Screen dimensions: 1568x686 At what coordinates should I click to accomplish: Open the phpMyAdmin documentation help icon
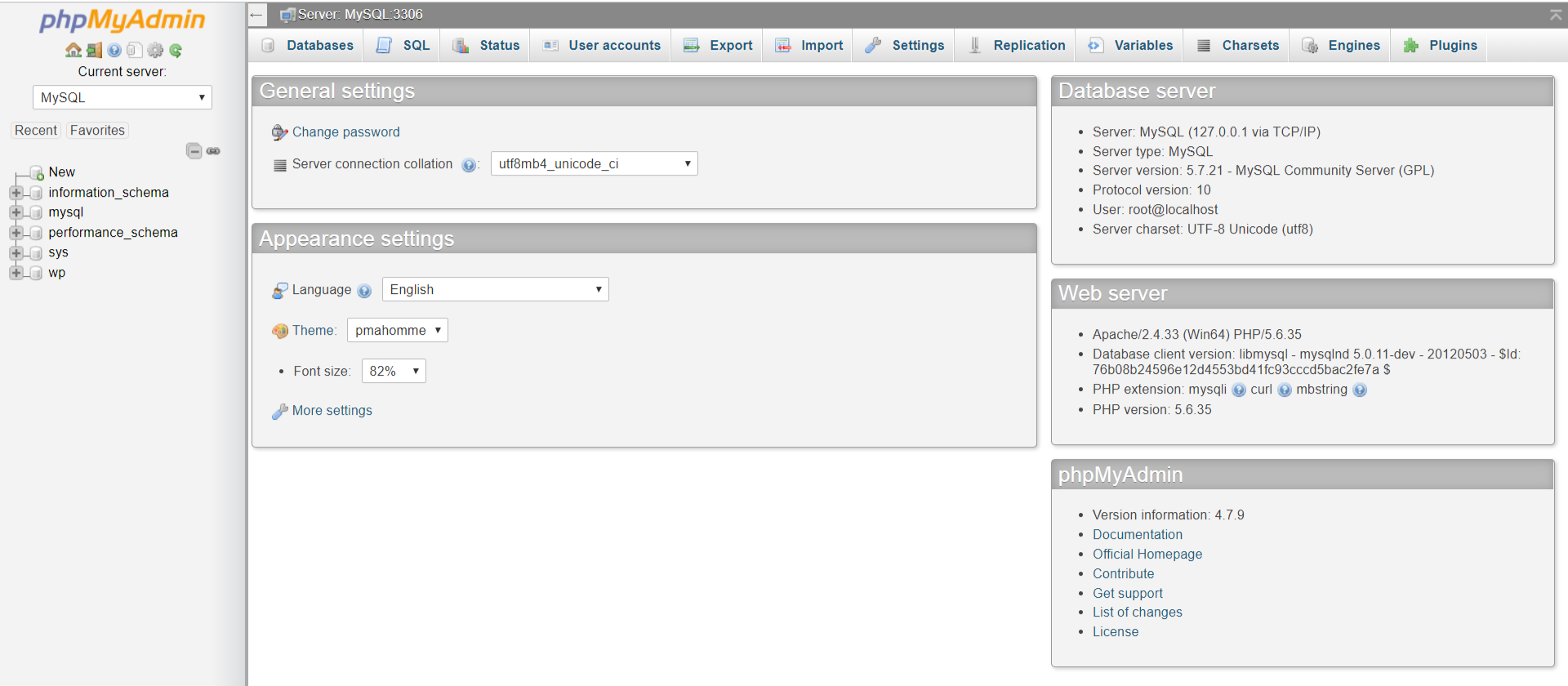click(x=114, y=51)
